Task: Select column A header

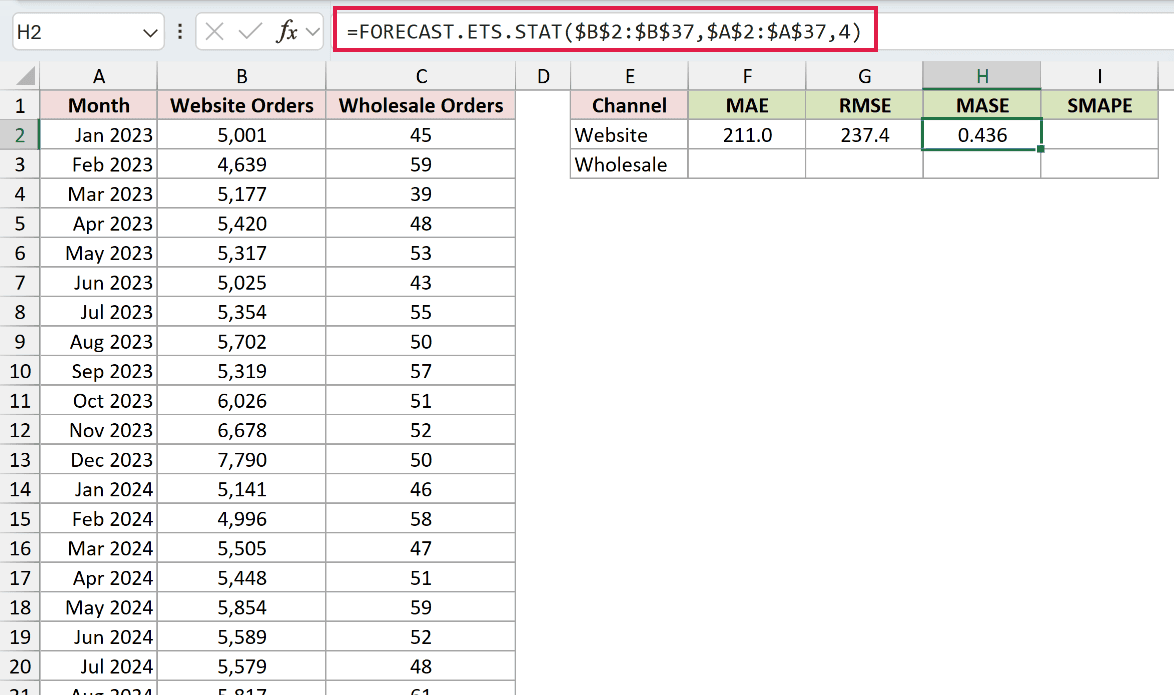Action: pyautogui.click(x=99, y=76)
